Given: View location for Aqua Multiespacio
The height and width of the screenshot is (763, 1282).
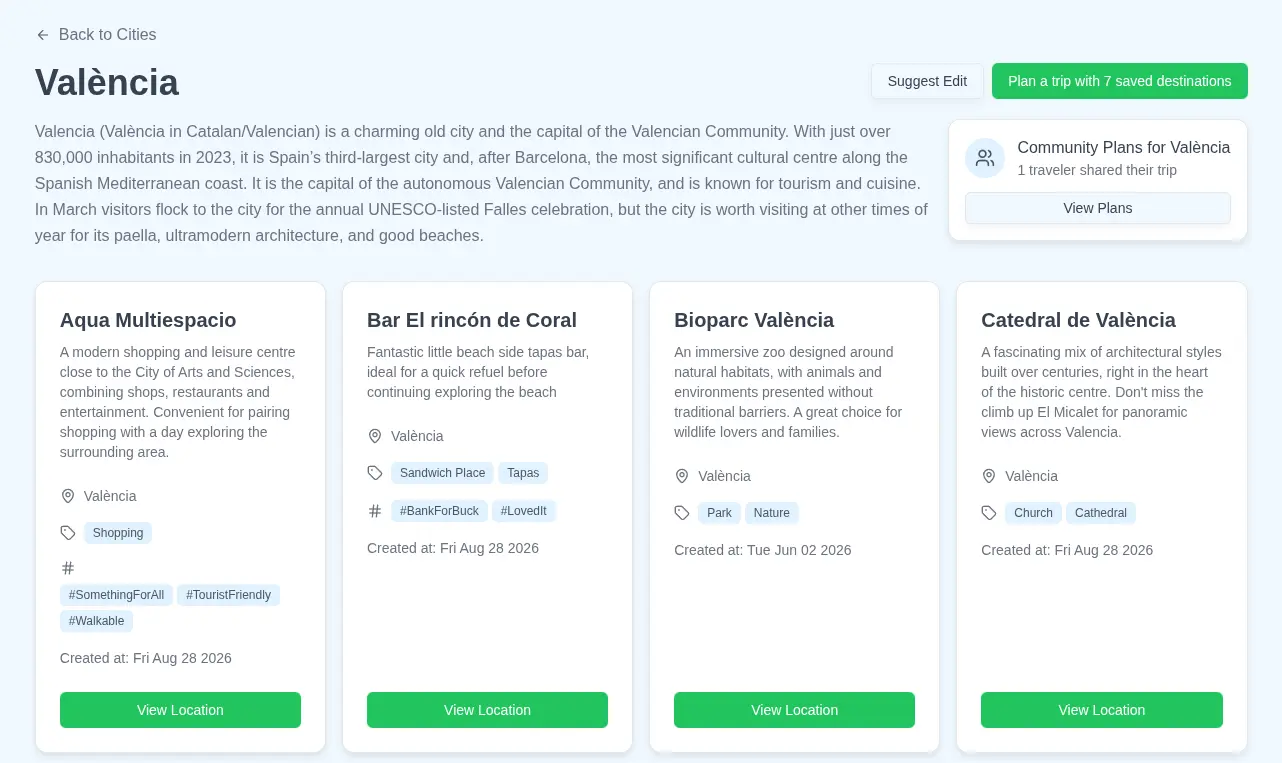Looking at the screenshot, I should coord(180,710).
